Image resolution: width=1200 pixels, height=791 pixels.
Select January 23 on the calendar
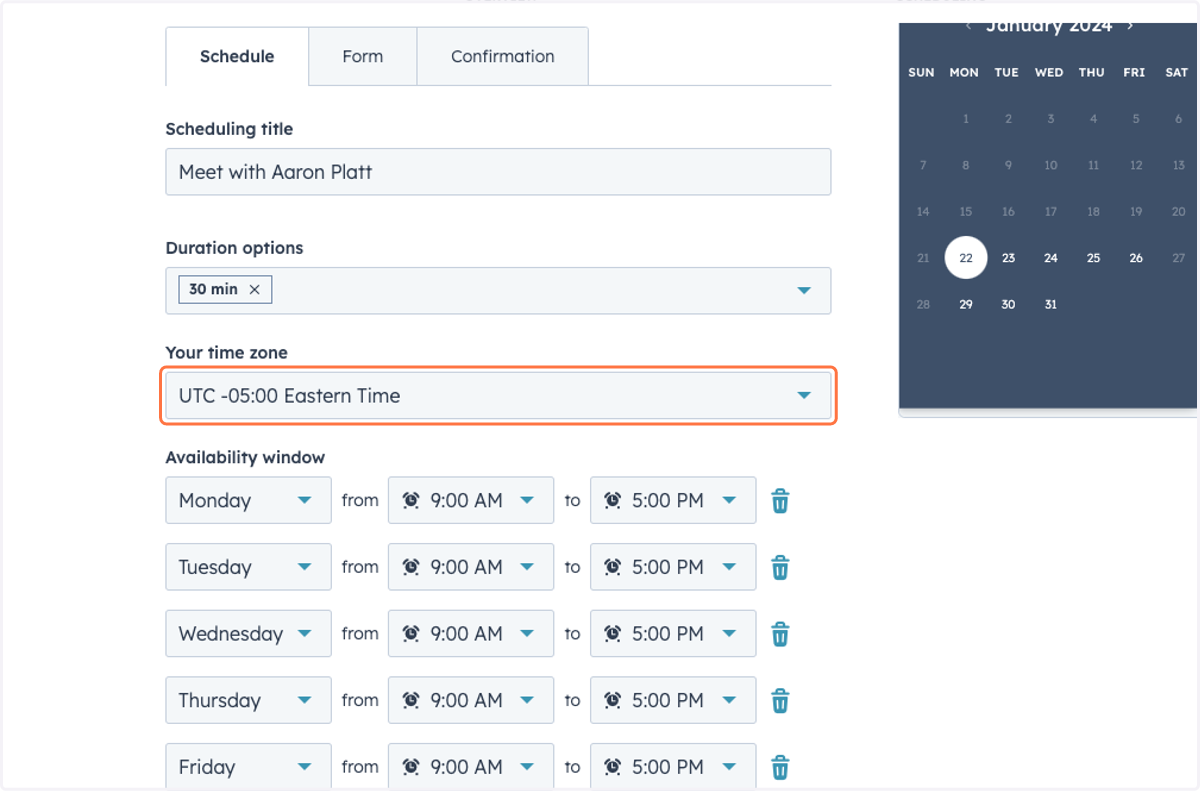click(x=1008, y=258)
